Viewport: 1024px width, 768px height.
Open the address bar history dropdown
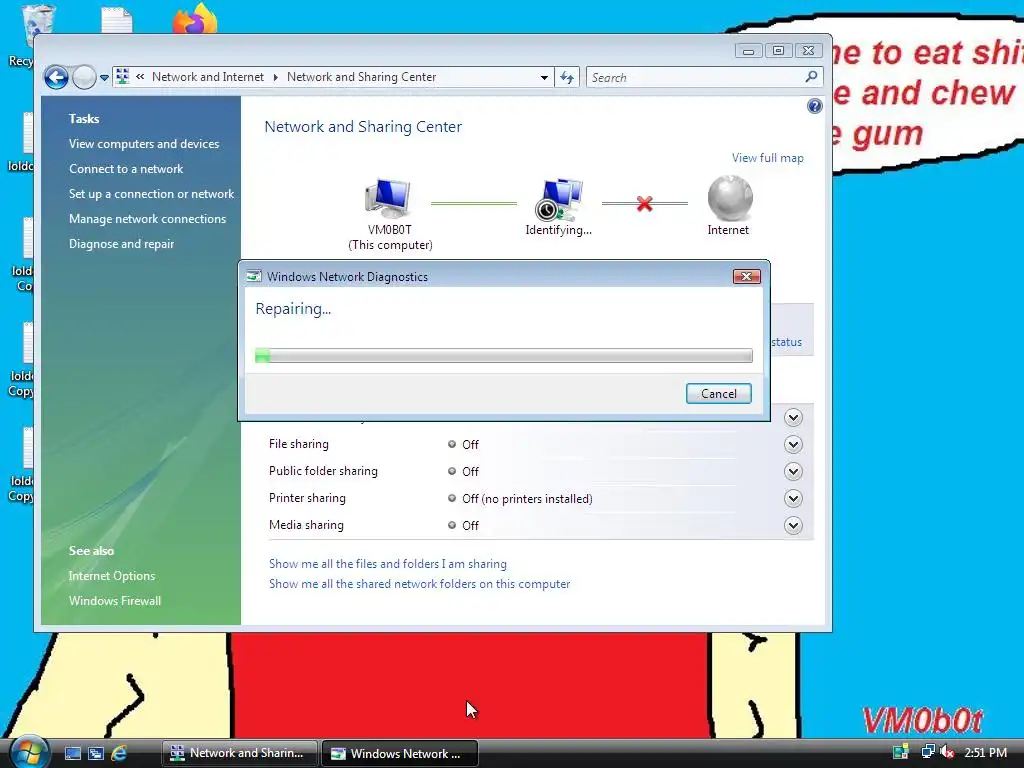pos(544,78)
